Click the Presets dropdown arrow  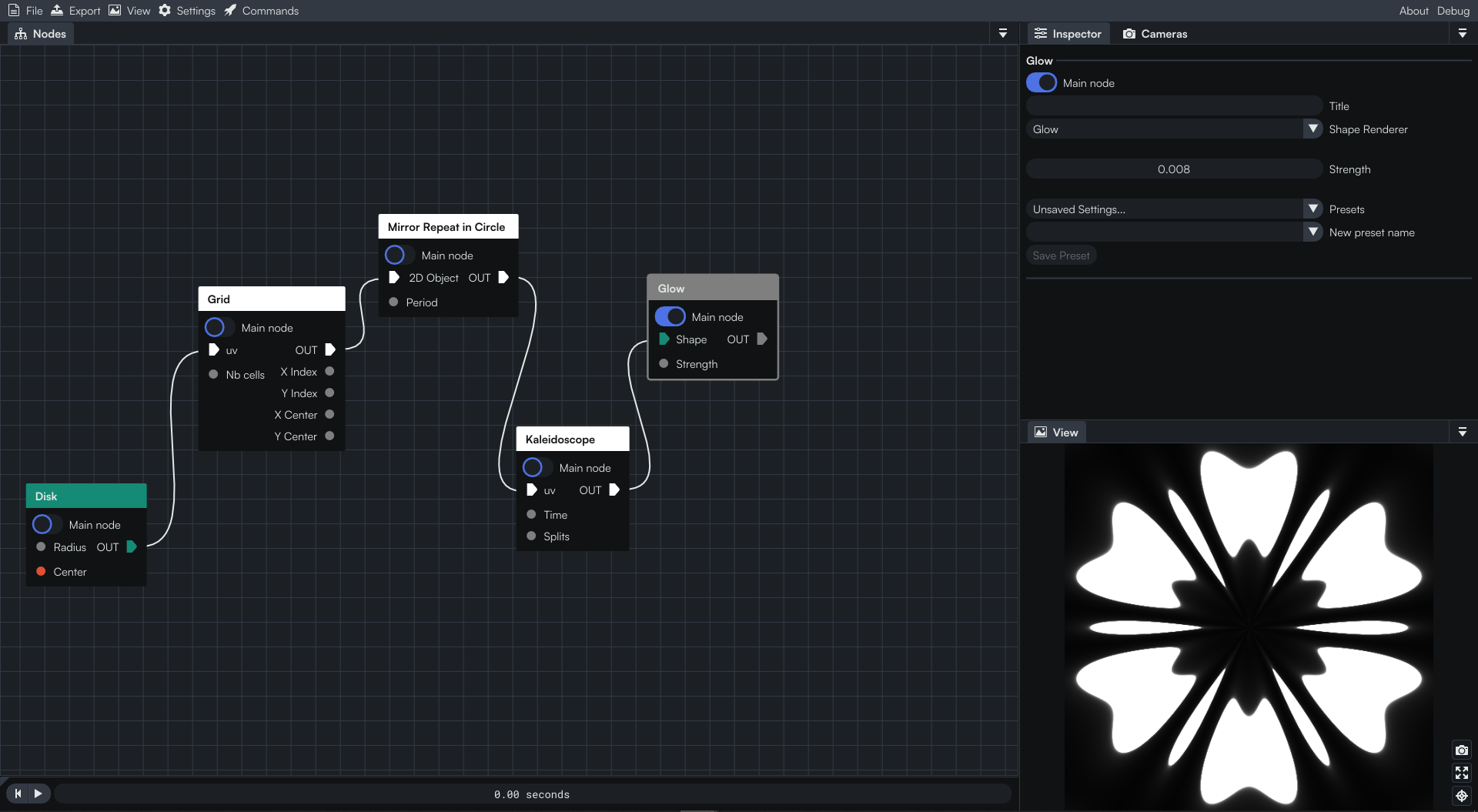[x=1312, y=209]
